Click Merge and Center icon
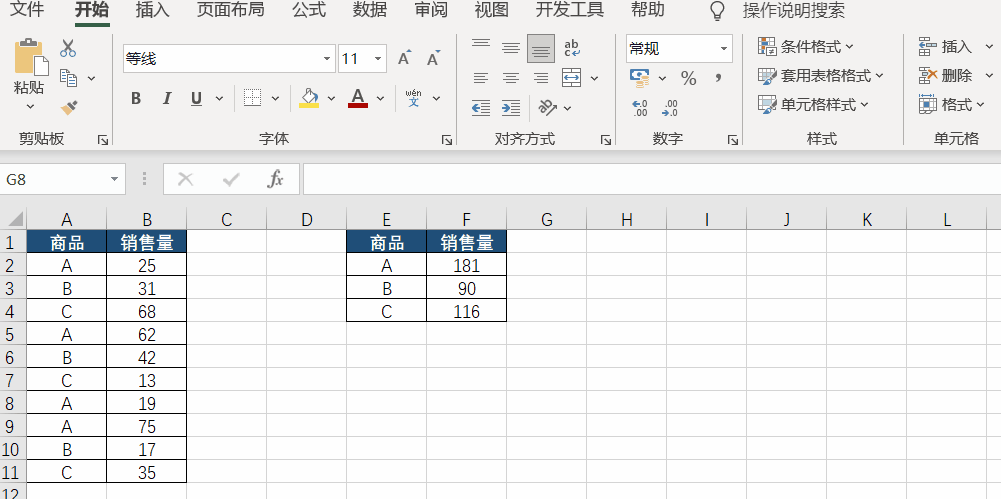 coord(571,78)
